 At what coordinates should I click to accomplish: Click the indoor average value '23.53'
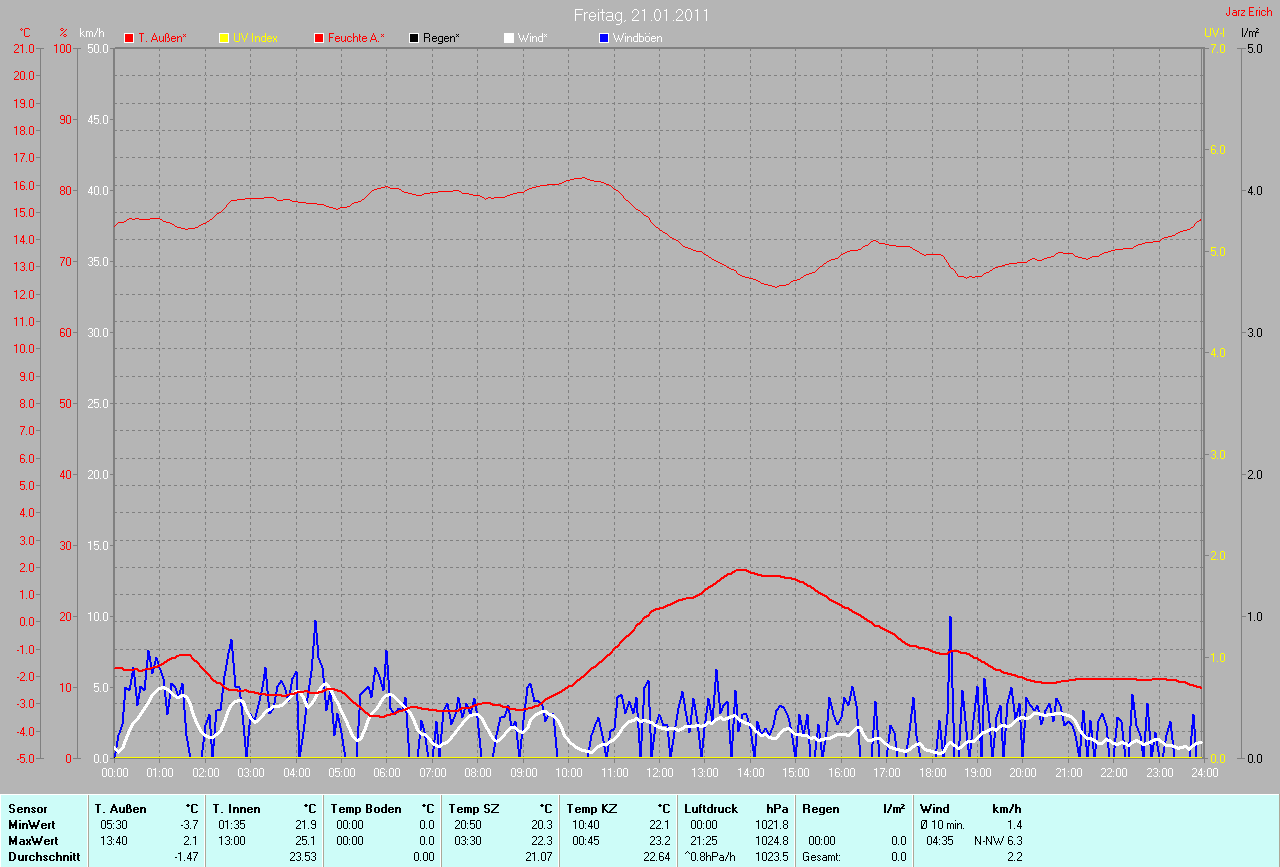[x=303, y=857]
